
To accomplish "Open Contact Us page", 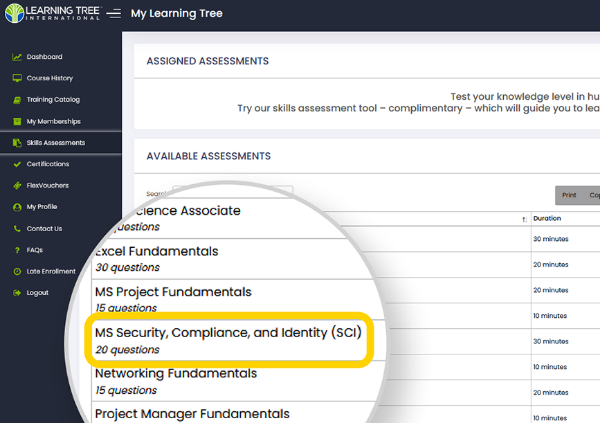I will 44,229.
